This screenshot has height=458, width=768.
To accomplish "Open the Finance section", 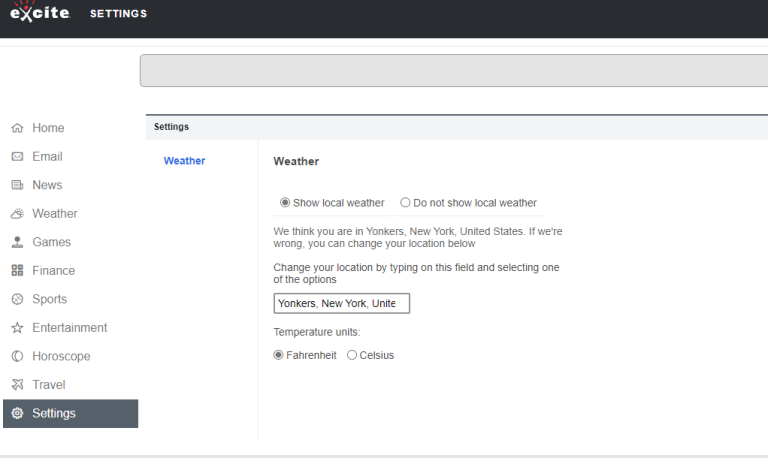I will point(54,270).
